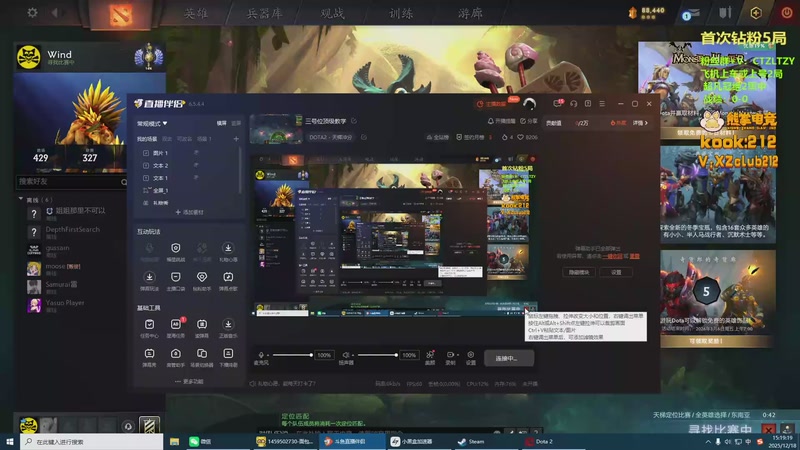Expand 更多功能 more functions
The height and width of the screenshot is (450, 800).
click(x=189, y=381)
